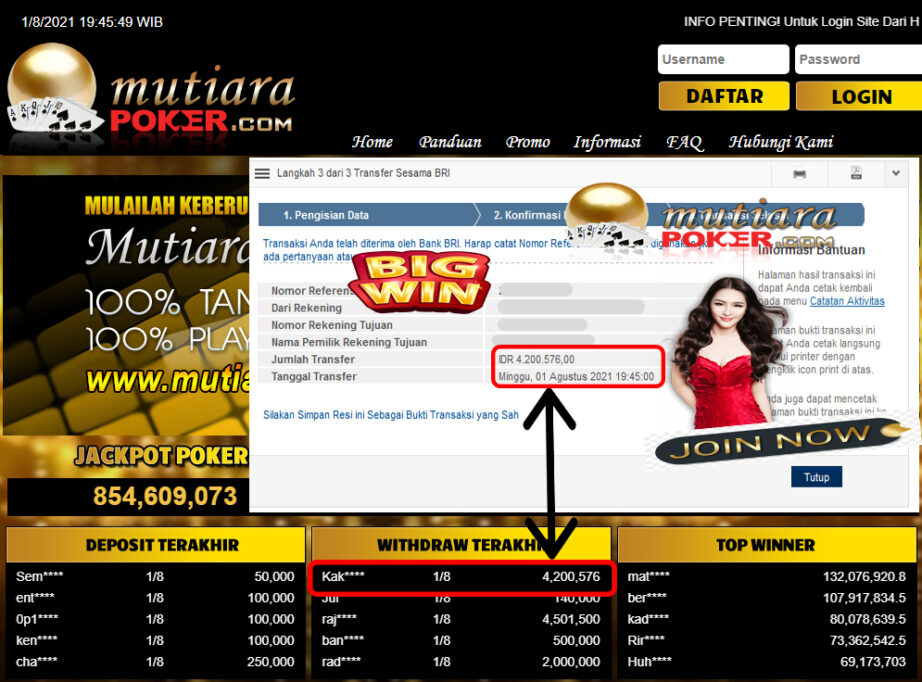Open the Home menu item
The height and width of the screenshot is (682, 922).
tap(372, 142)
